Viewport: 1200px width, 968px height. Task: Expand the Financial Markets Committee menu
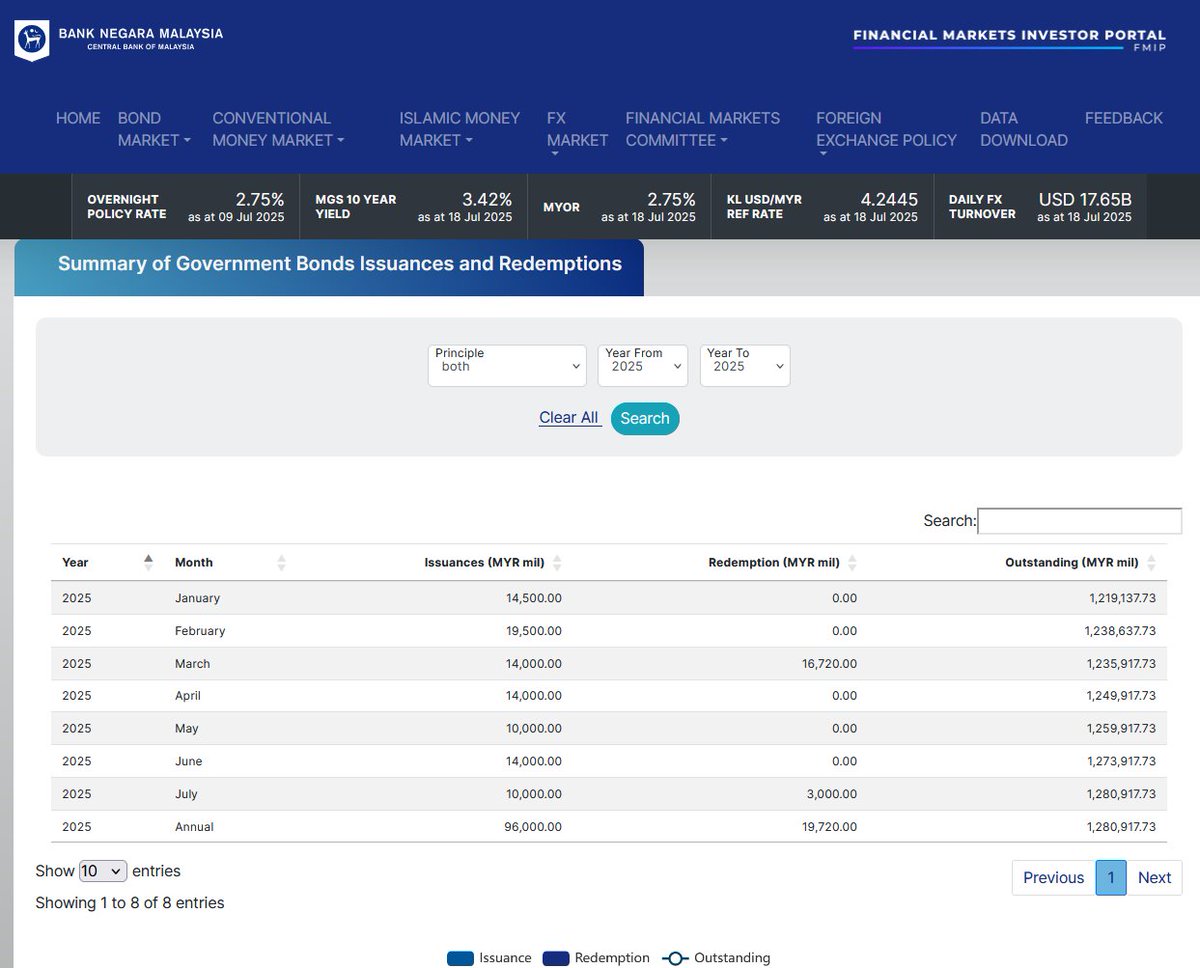click(x=702, y=129)
